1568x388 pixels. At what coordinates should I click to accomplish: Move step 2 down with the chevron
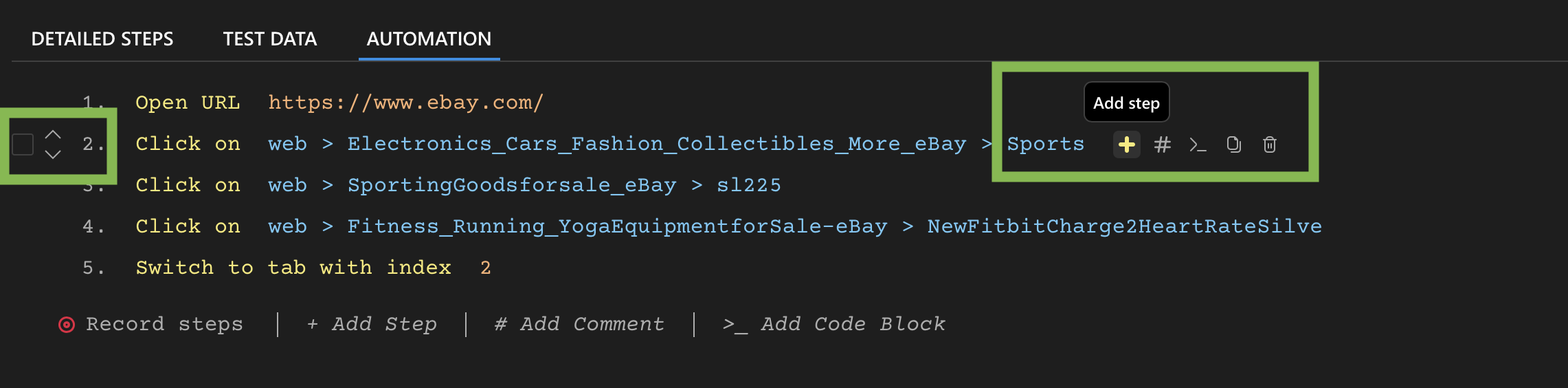[53, 155]
